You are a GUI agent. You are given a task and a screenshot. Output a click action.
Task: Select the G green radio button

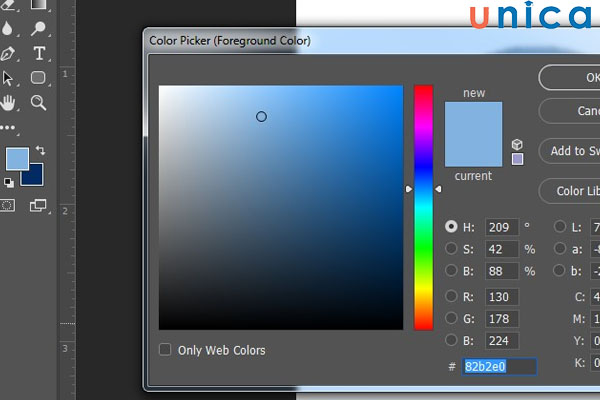[451, 318]
